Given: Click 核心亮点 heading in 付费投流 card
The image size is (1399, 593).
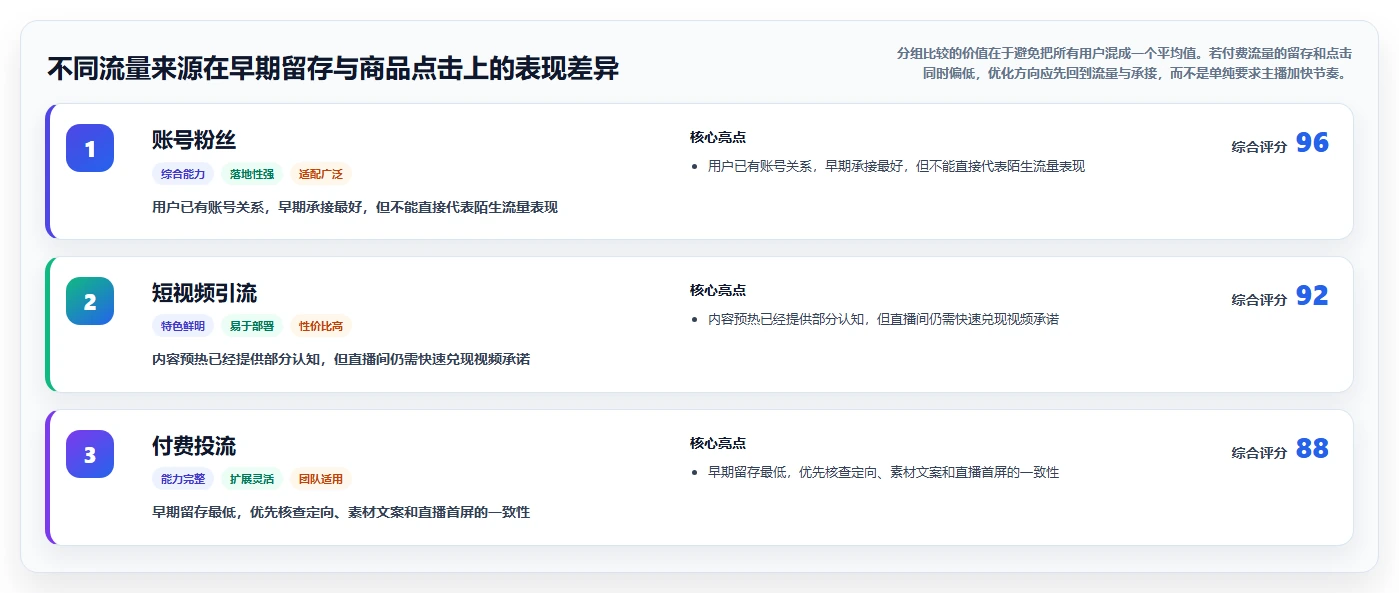Looking at the screenshot, I should [x=718, y=443].
